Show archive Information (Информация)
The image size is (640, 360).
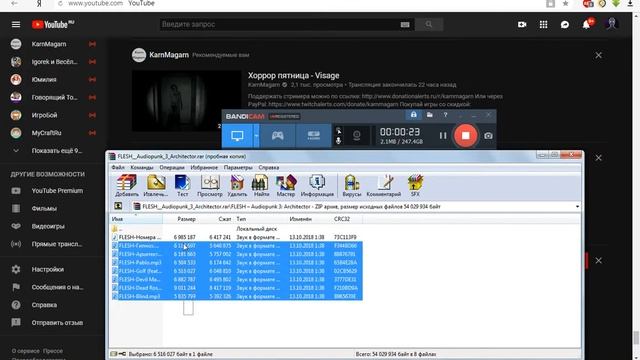317,186
